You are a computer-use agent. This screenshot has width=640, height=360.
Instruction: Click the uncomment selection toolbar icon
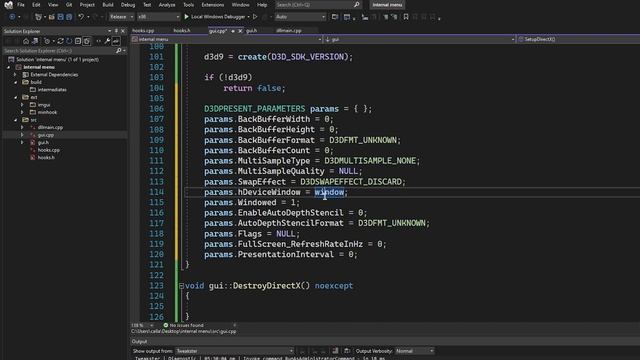pyautogui.click(x=394, y=17)
